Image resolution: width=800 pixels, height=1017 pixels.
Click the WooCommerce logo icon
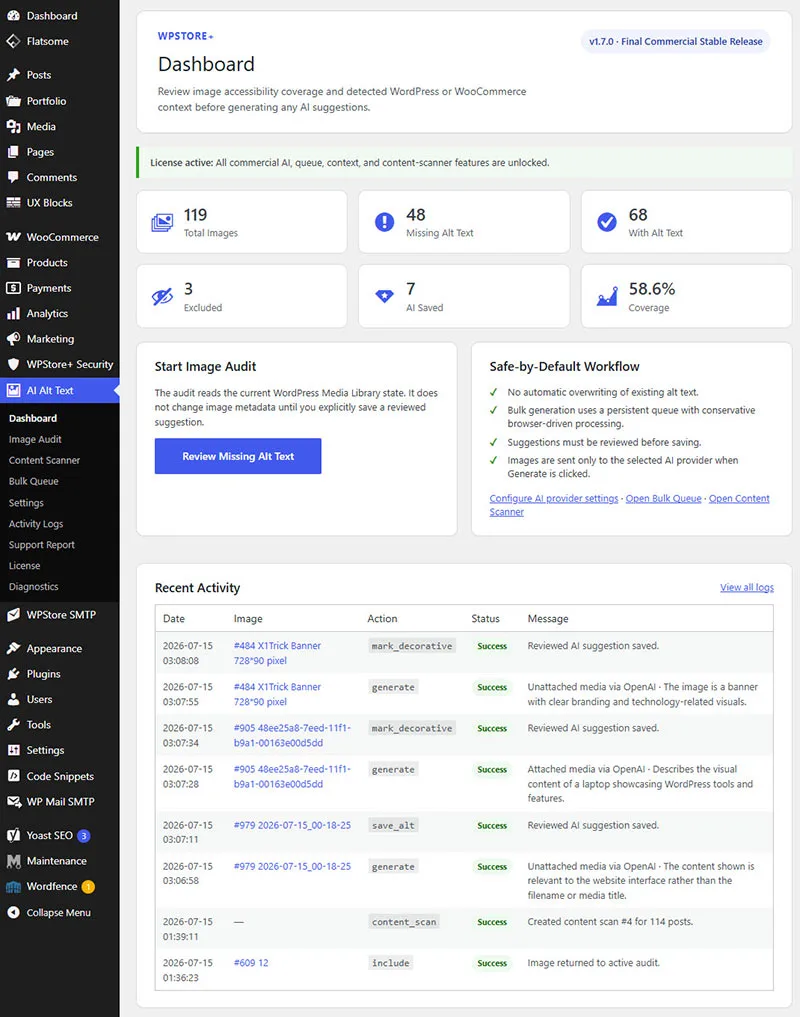(13, 237)
